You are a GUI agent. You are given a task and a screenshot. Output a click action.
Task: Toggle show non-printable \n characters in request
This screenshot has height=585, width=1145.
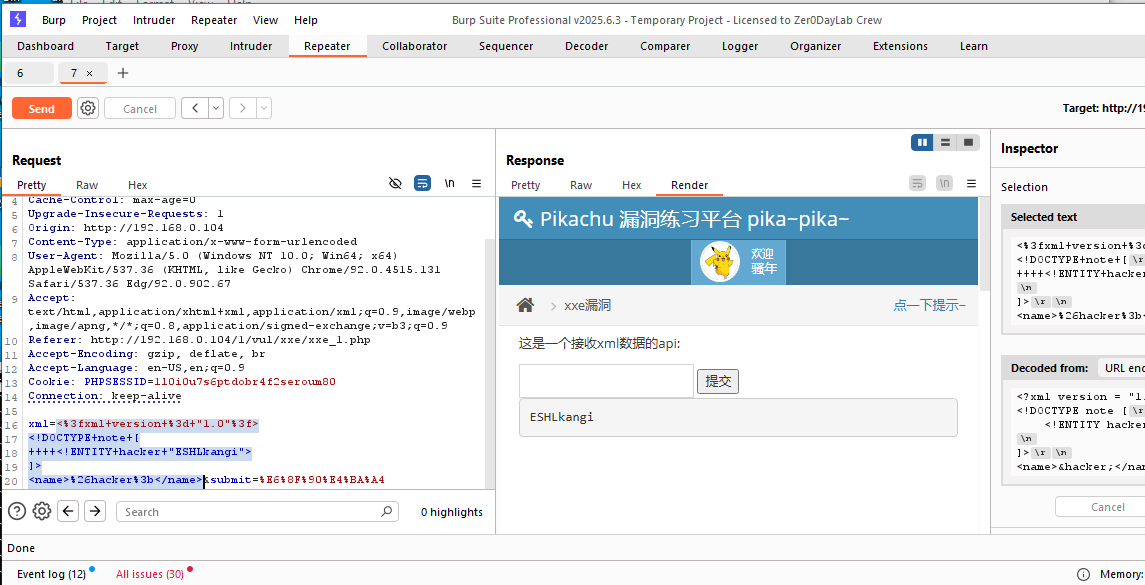(450, 183)
